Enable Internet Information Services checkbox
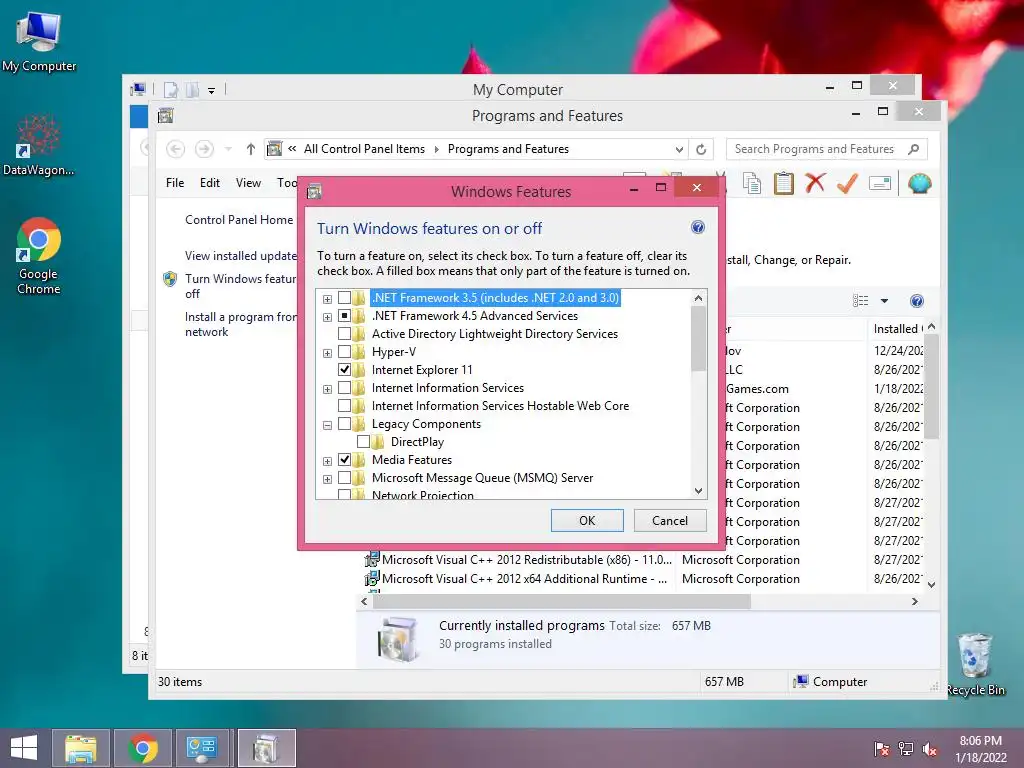 (x=344, y=388)
